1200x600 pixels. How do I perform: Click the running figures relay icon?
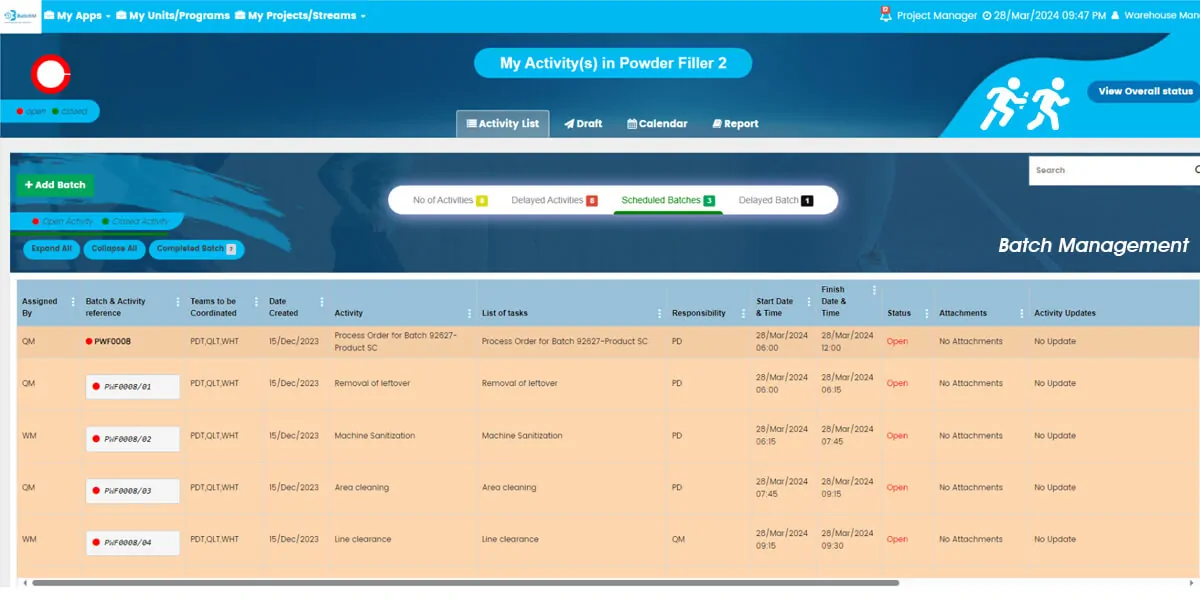(1026, 105)
